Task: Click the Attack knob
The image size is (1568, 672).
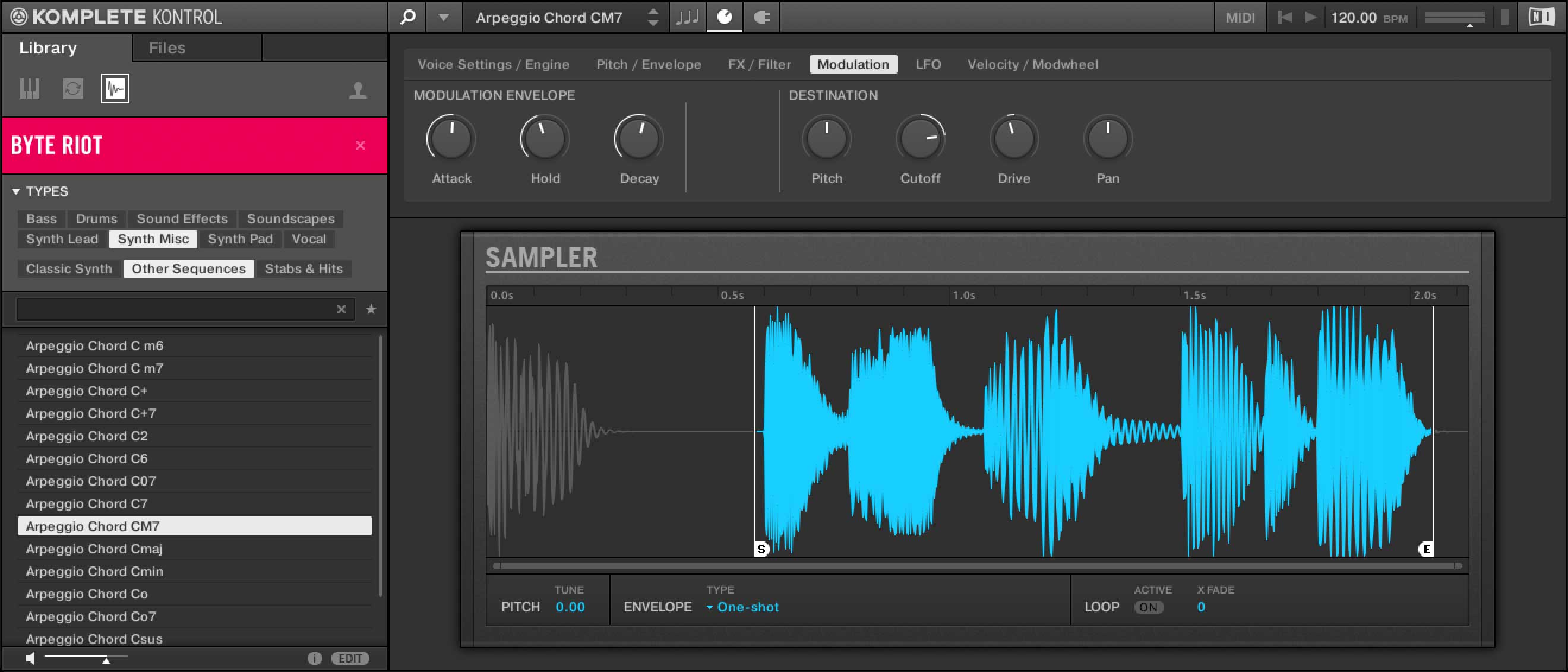Action: point(451,138)
